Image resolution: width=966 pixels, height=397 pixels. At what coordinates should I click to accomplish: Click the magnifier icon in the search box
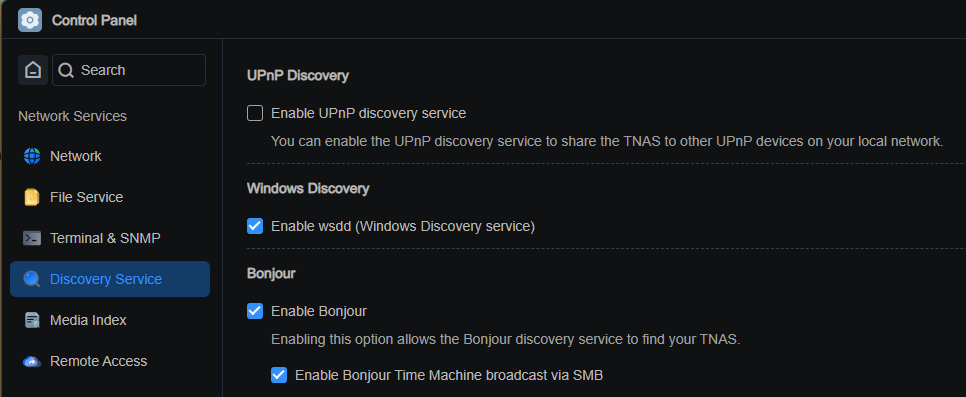coord(67,70)
